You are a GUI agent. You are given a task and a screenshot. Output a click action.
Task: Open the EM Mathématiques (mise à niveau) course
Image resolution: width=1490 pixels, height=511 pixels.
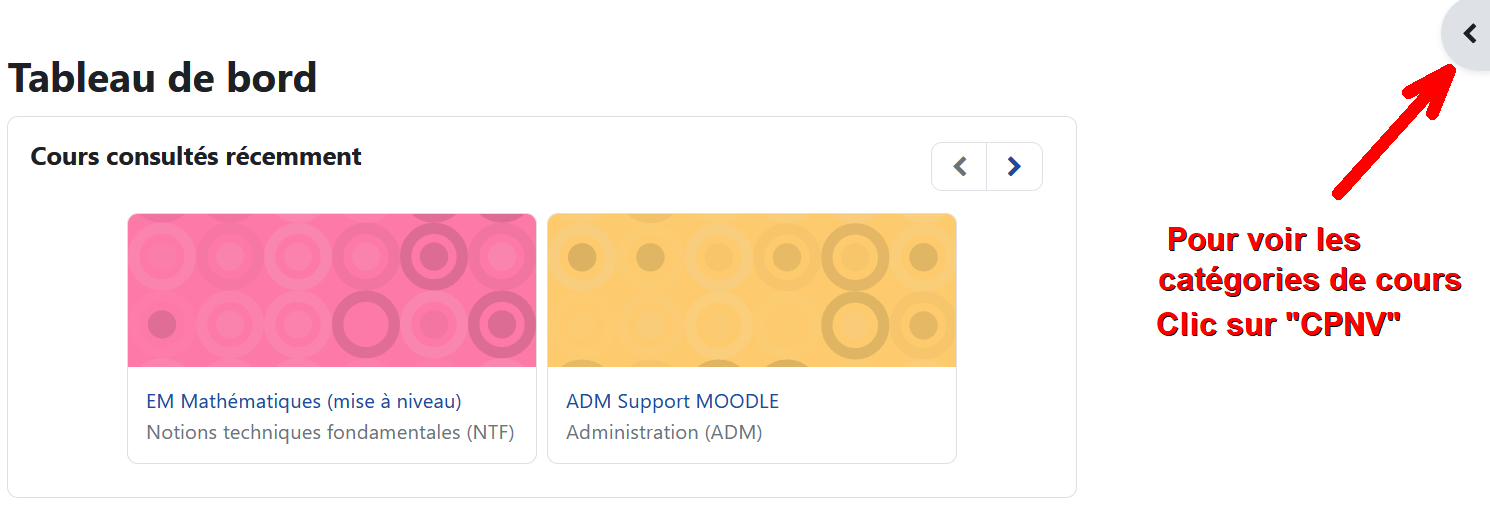[304, 401]
